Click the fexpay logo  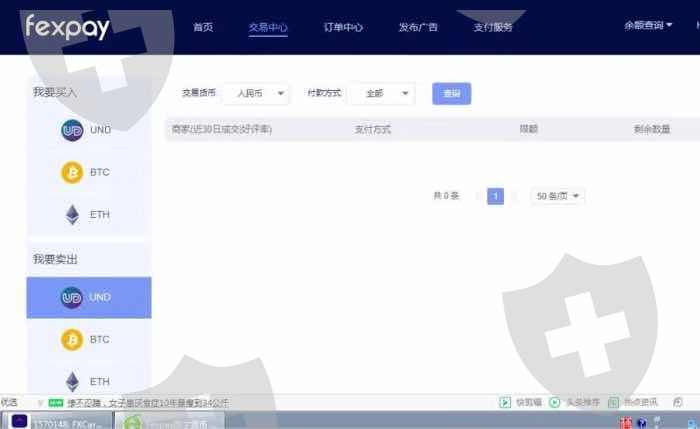67,27
